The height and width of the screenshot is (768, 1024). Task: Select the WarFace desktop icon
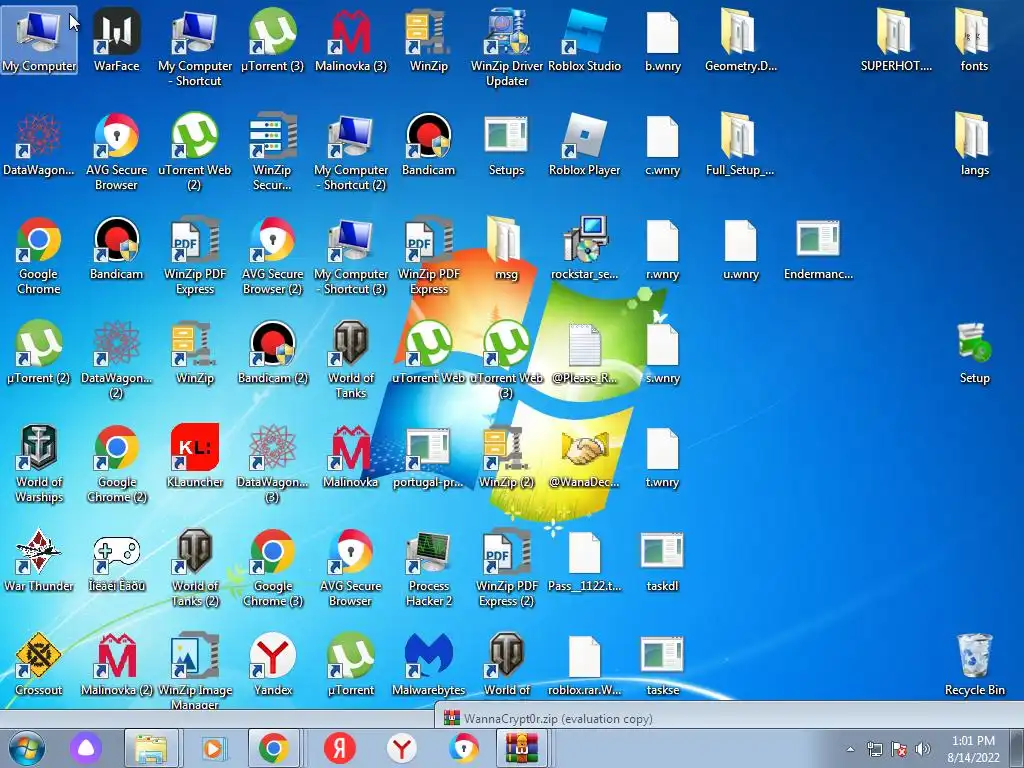(x=116, y=39)
